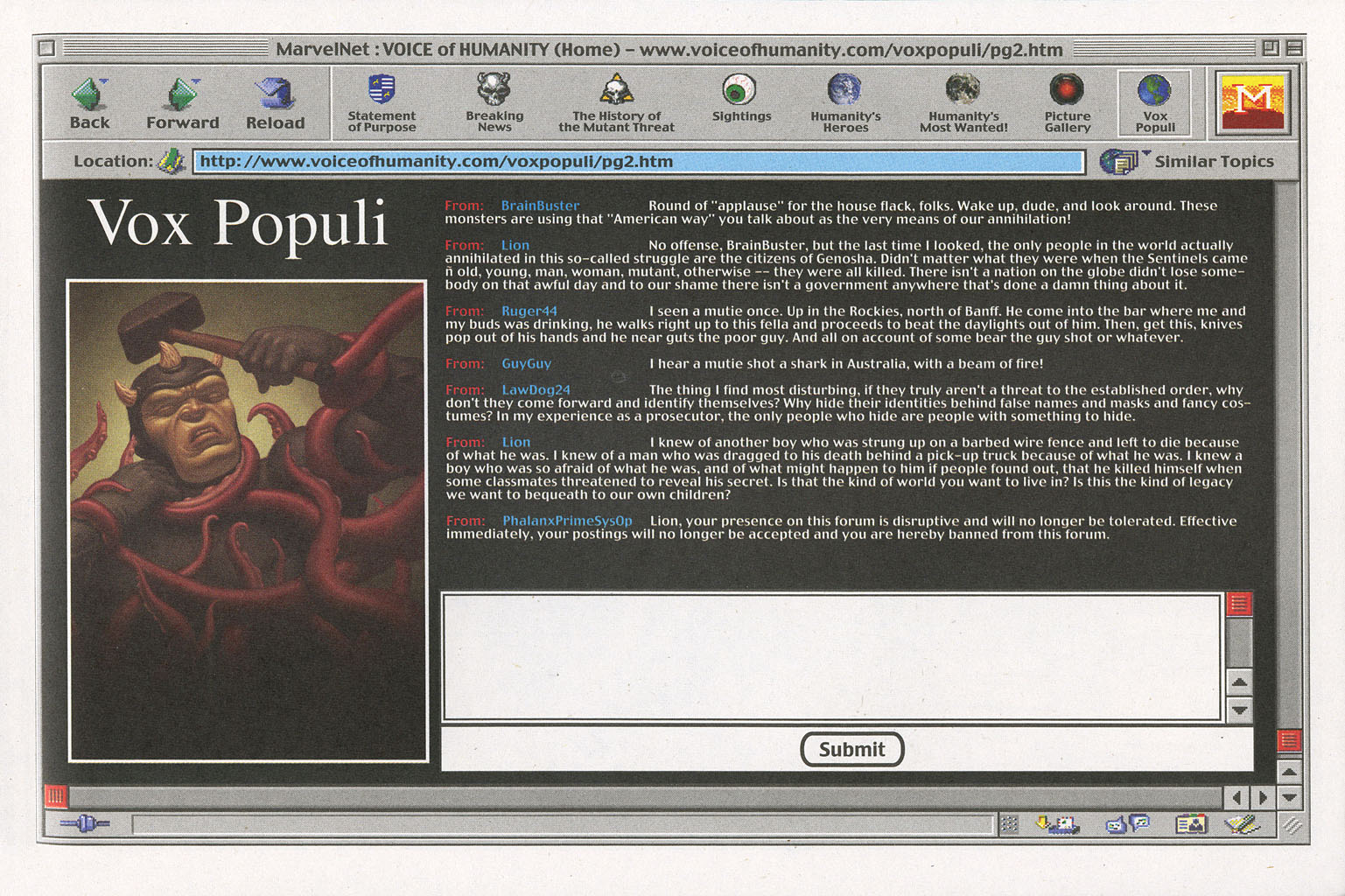1345x896 pixels.
Task: Open the composer pencil icon in status bar
Action: [x=1242, y=823]
